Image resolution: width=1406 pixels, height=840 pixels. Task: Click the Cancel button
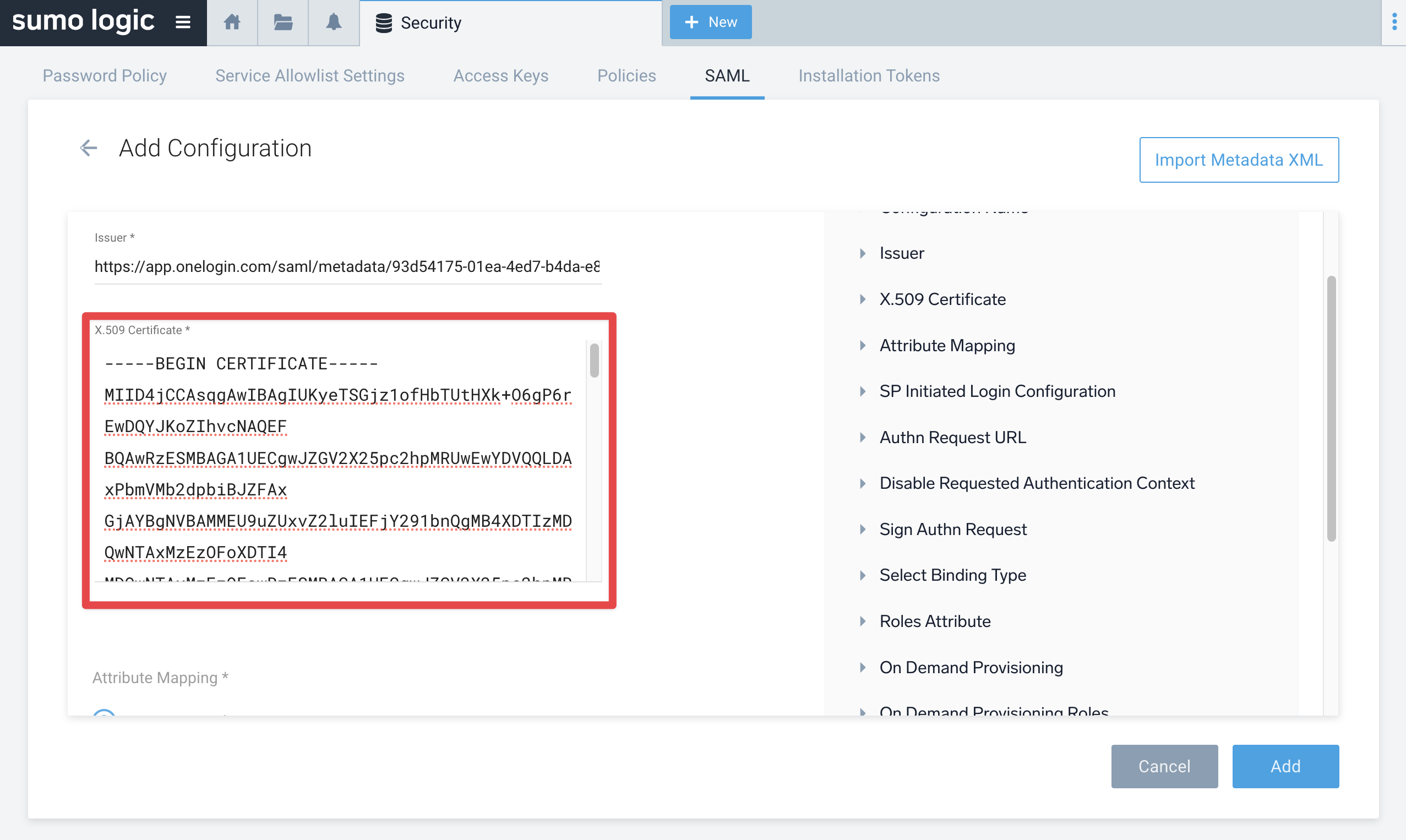[x=1164, y=766]
